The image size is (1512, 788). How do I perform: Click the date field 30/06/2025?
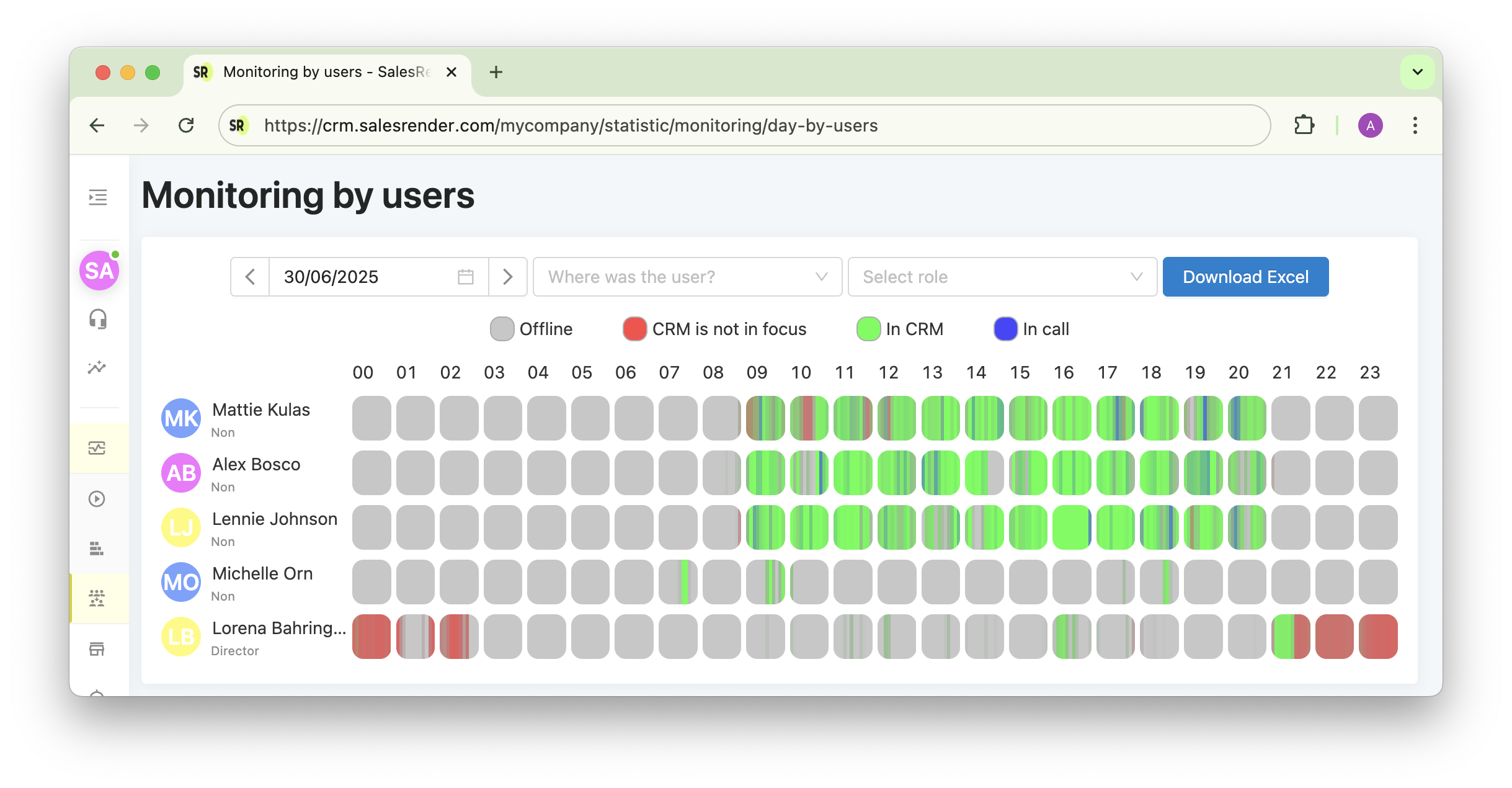(x=378, y=277)
